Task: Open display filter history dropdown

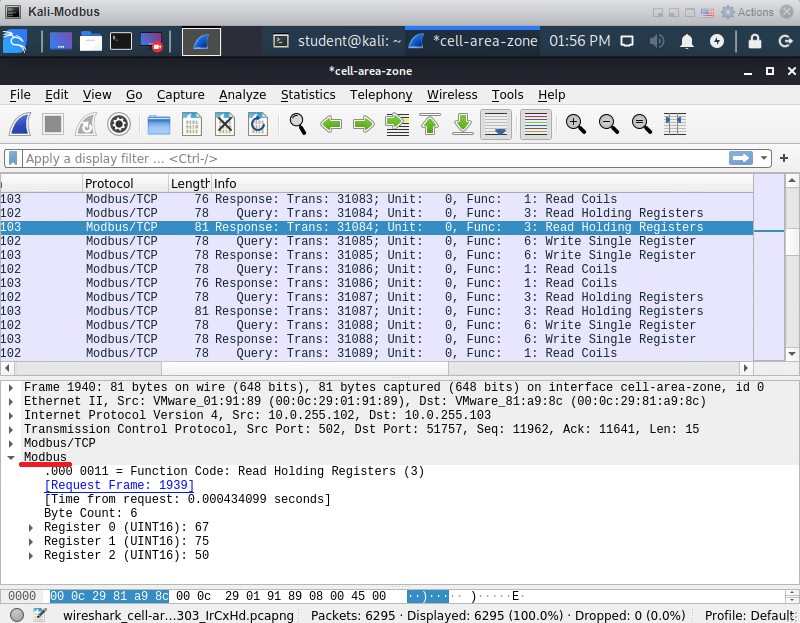Action: coord(764,158)
